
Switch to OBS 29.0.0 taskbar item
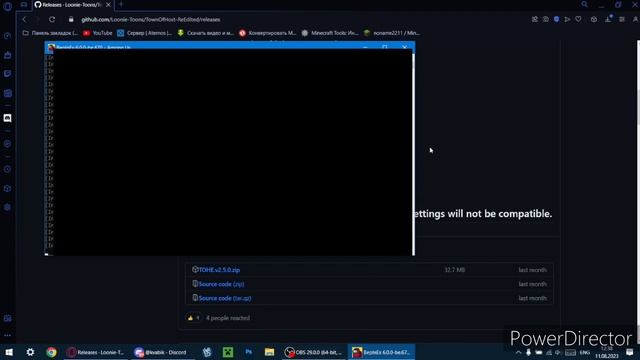click(314, 352)
